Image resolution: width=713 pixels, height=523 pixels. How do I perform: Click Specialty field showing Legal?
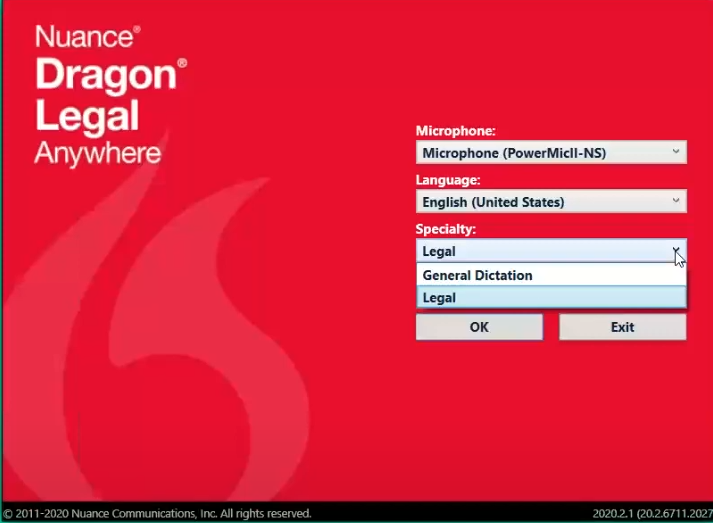(540, 252)
